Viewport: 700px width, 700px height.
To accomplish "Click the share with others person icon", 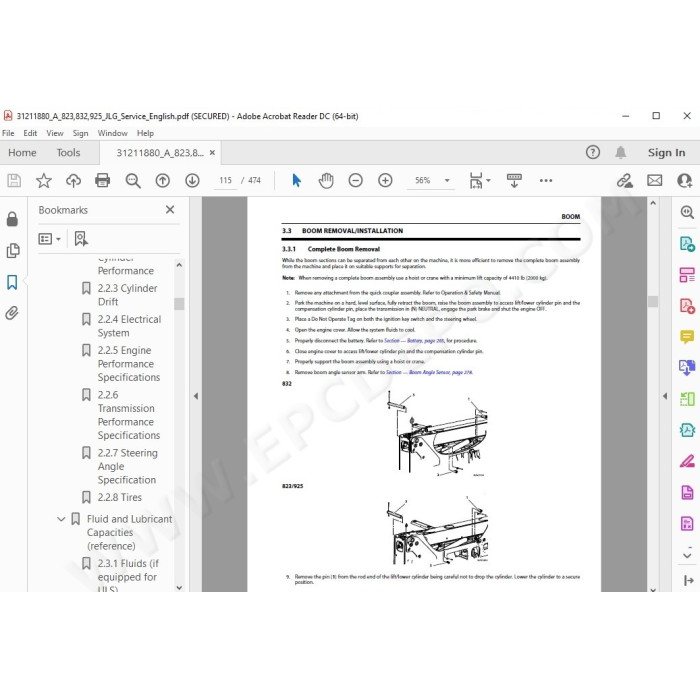I will click(684, 180).
